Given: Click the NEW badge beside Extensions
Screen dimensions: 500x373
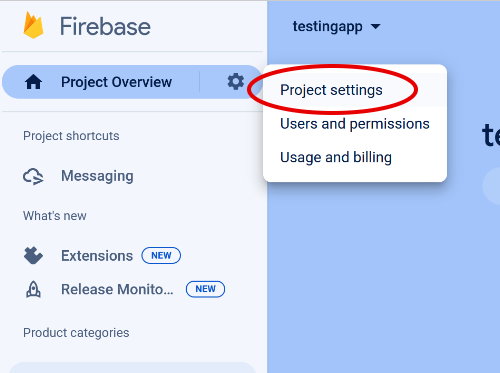Looking at the screenshot, I should (x=161, y=256).
